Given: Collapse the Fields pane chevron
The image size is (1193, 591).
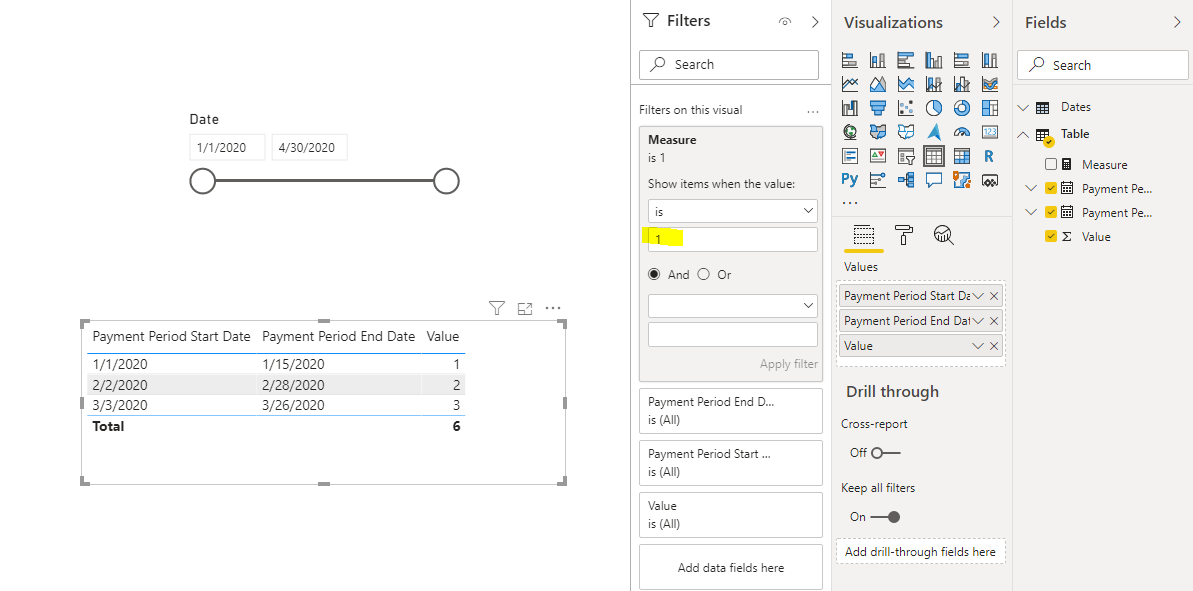Looking at the screenshot, I should pyautogui.click(x=1177, y=23).
